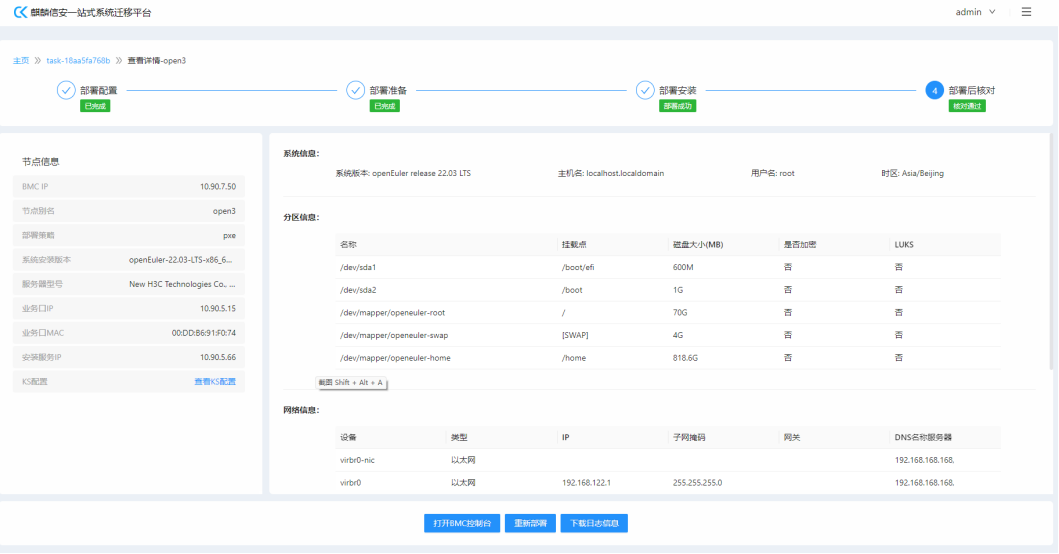Click the 核对通过 status badge
Image resolution: width=1059 pixels, height=554 pixels.
(967, 106)
